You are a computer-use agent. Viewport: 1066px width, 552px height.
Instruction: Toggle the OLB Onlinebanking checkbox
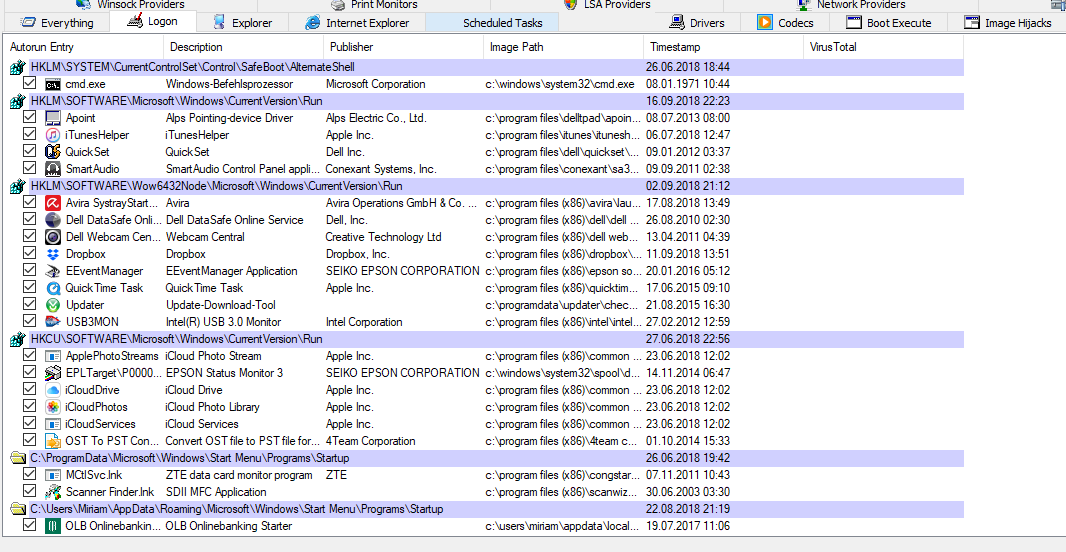tap(29, 525)
